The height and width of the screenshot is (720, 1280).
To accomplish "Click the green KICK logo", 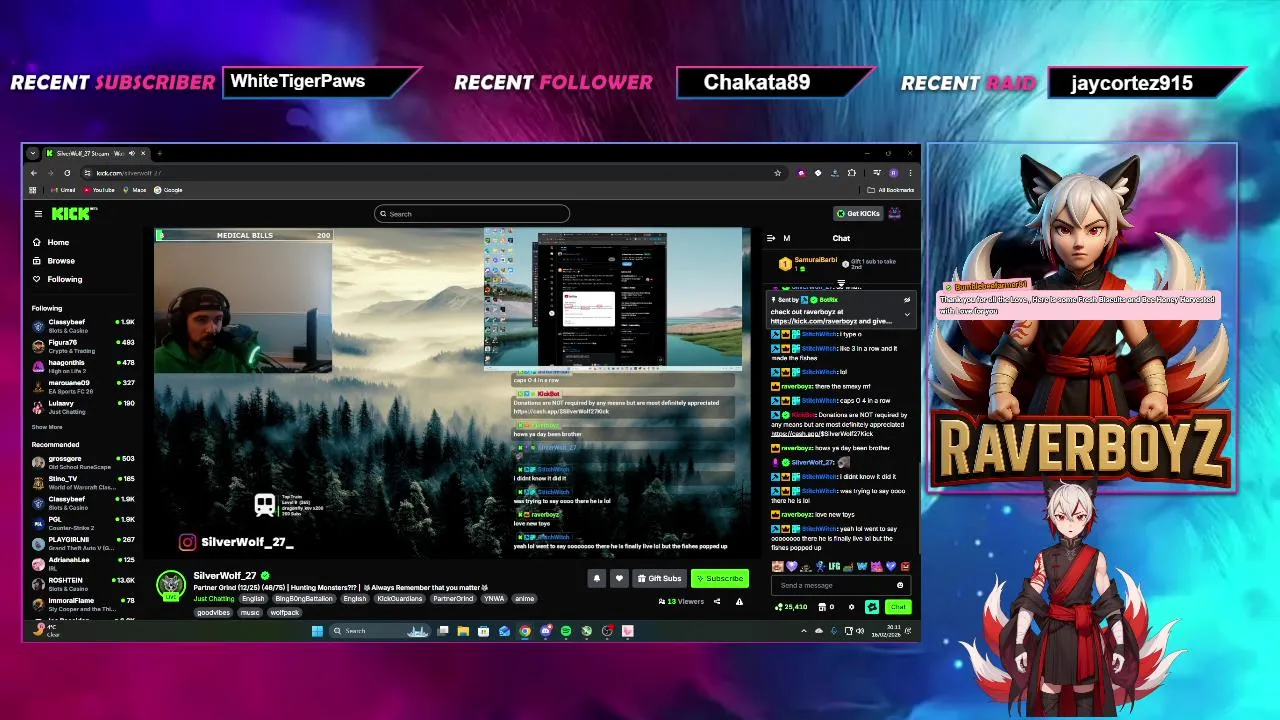I will click(73, 213).
